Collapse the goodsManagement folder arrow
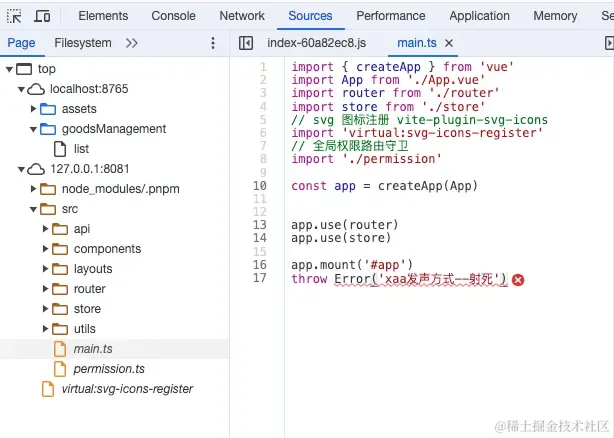Image resolution: width=614 pixels, height=438 pixels. [33, 130]
